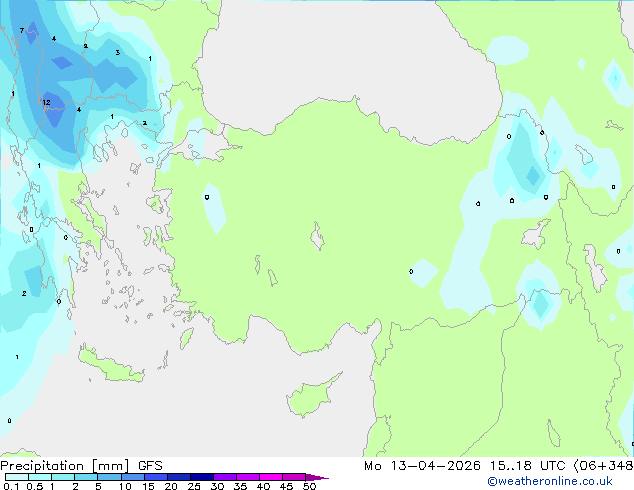Click the legend tick label '10'
The width and height of the screenshot is (634, 490).
125,486
